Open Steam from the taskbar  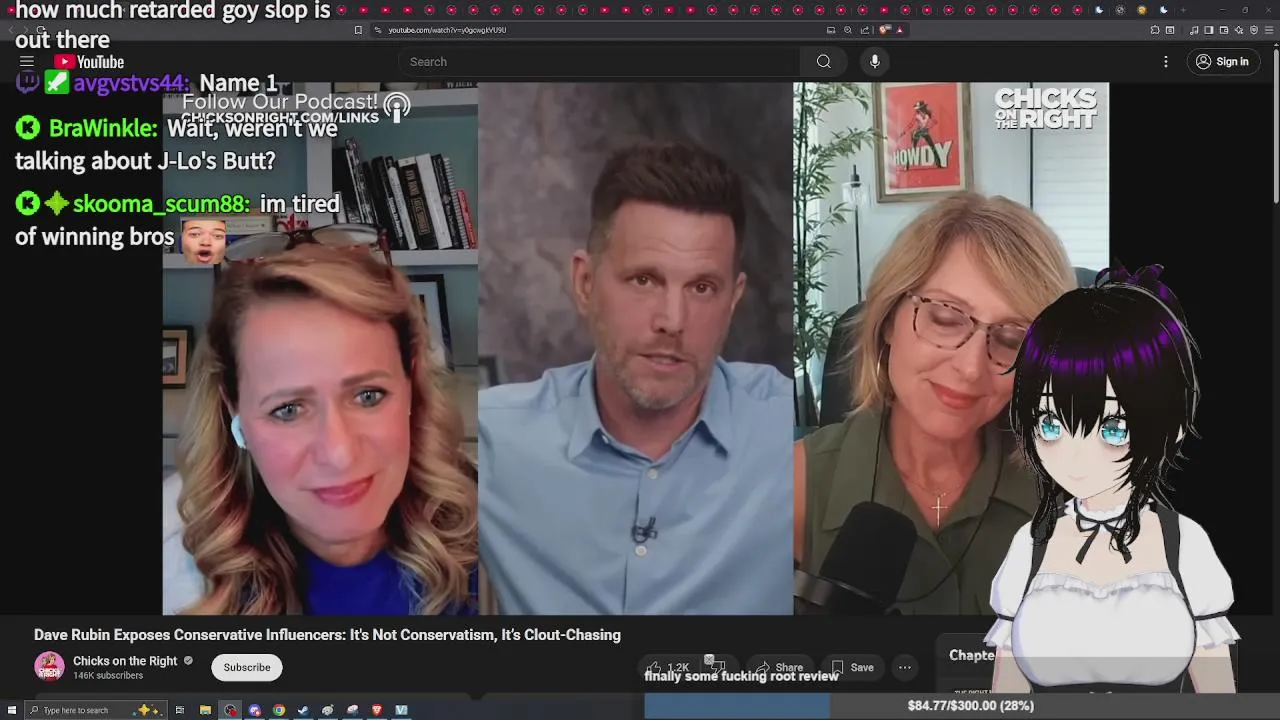click(x=303, y=710)
